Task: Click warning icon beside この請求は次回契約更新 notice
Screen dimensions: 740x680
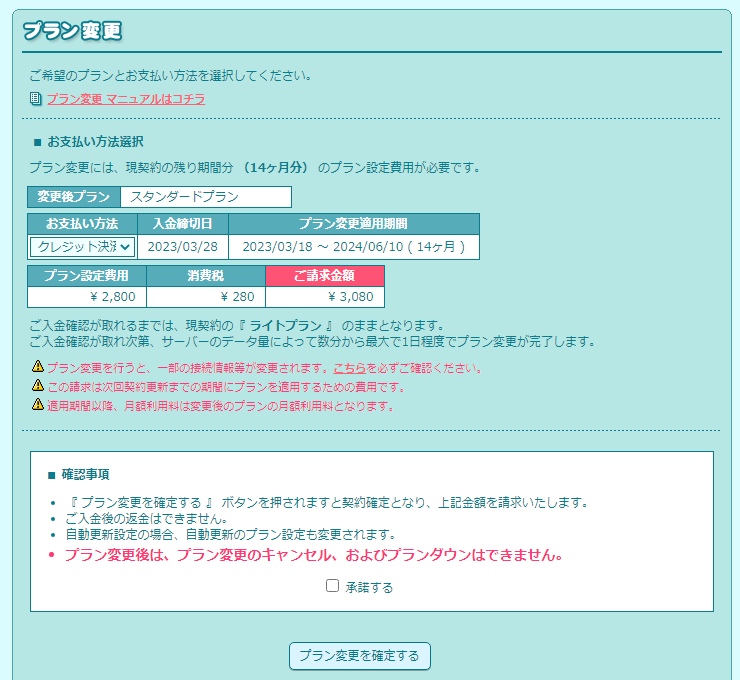Action: coord(37,386)
